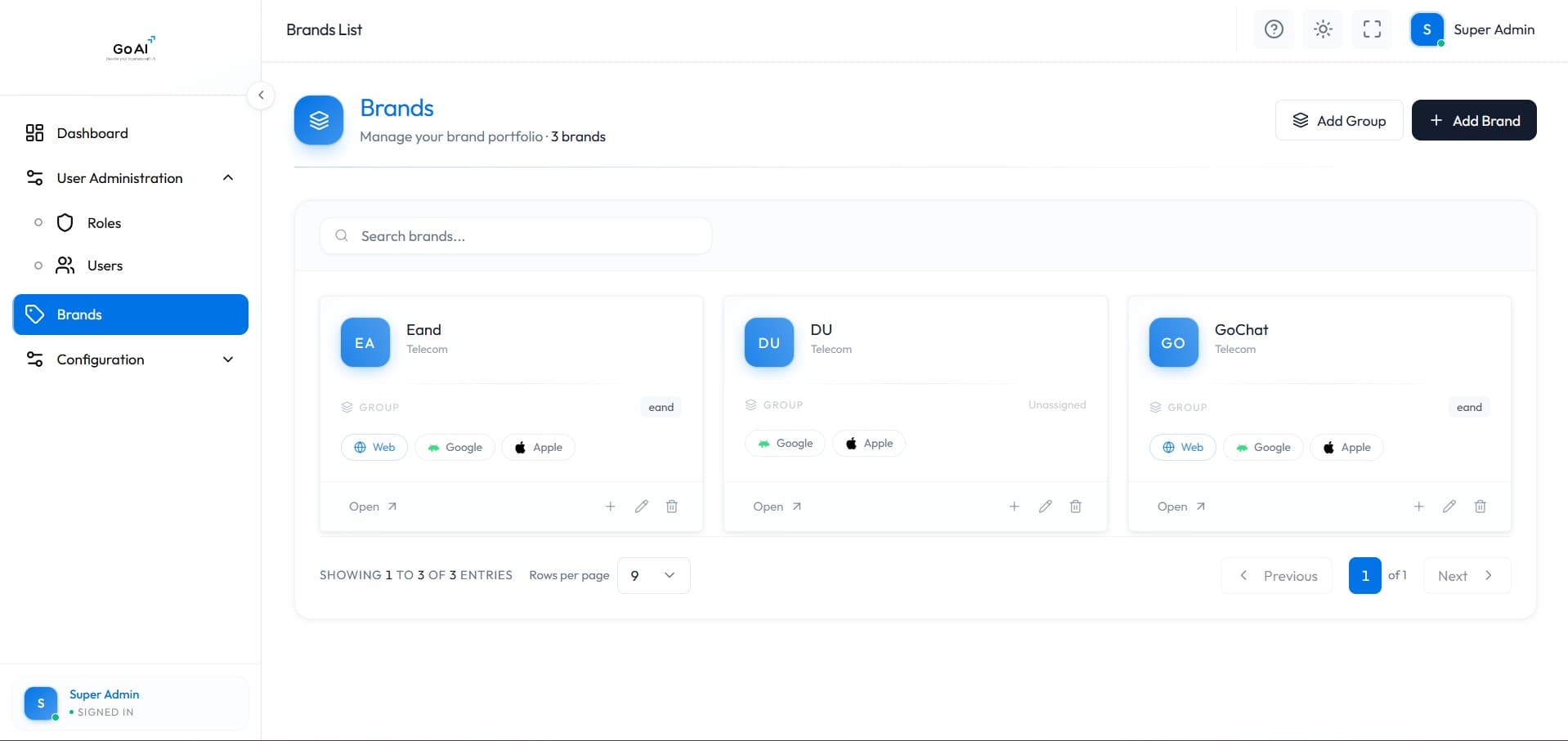Click Super Admin name in header
The image size is (1568, 741).
1494,29
